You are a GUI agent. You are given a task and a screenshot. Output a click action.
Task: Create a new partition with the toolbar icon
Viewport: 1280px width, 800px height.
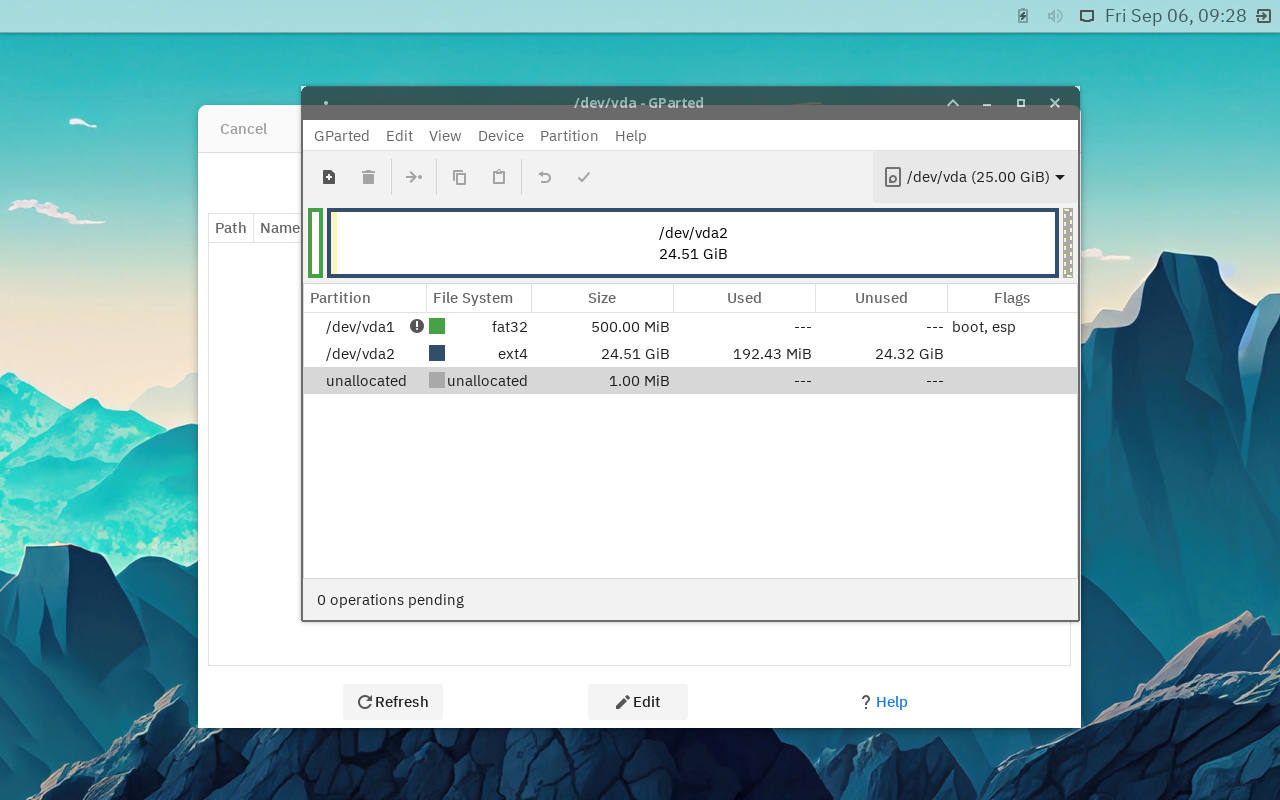pos(329,176)
